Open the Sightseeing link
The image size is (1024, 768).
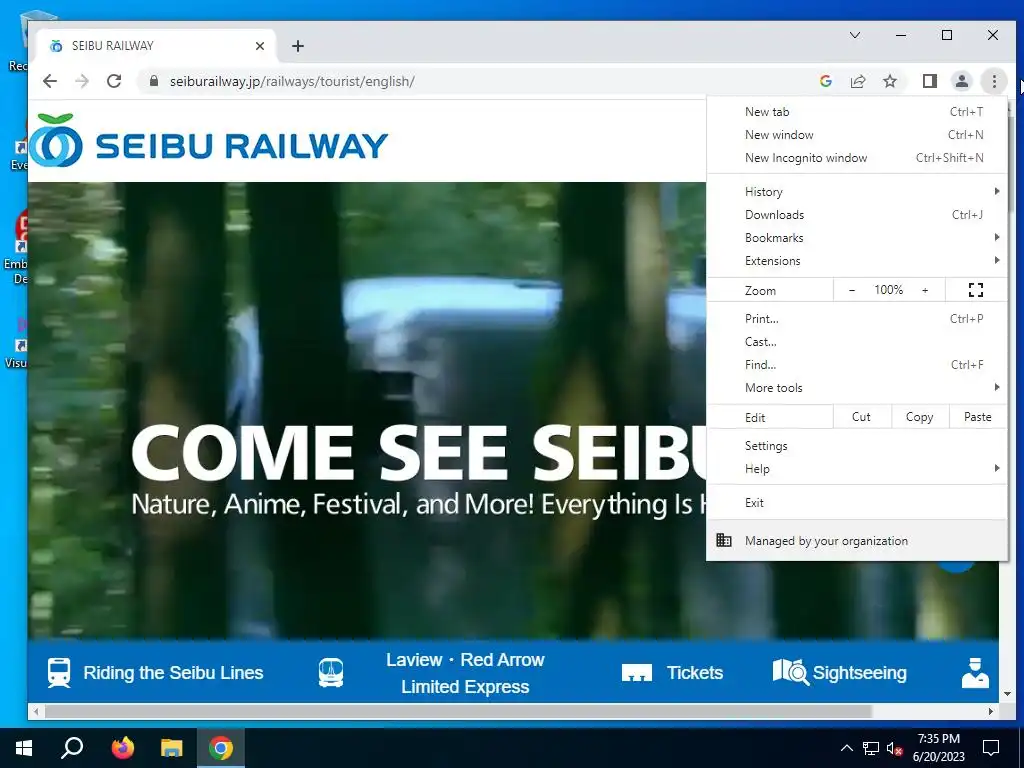pos(859,673)
